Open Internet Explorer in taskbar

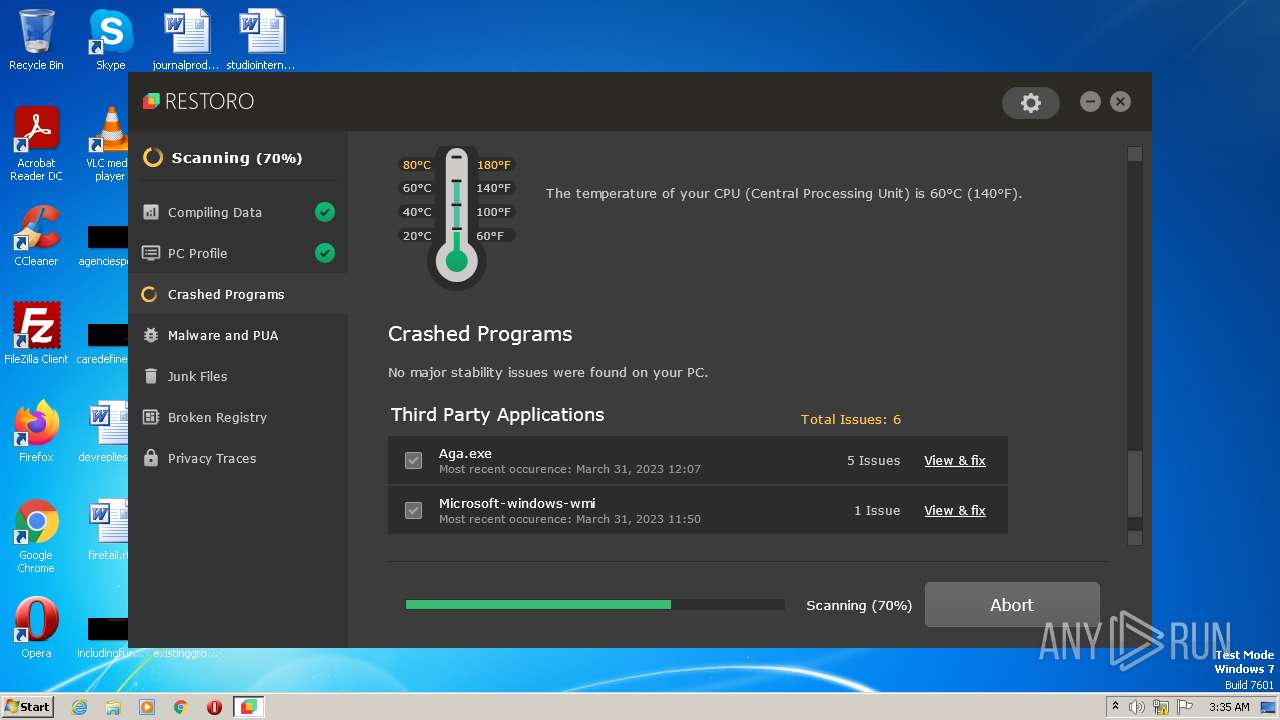[x=80, y=707]
